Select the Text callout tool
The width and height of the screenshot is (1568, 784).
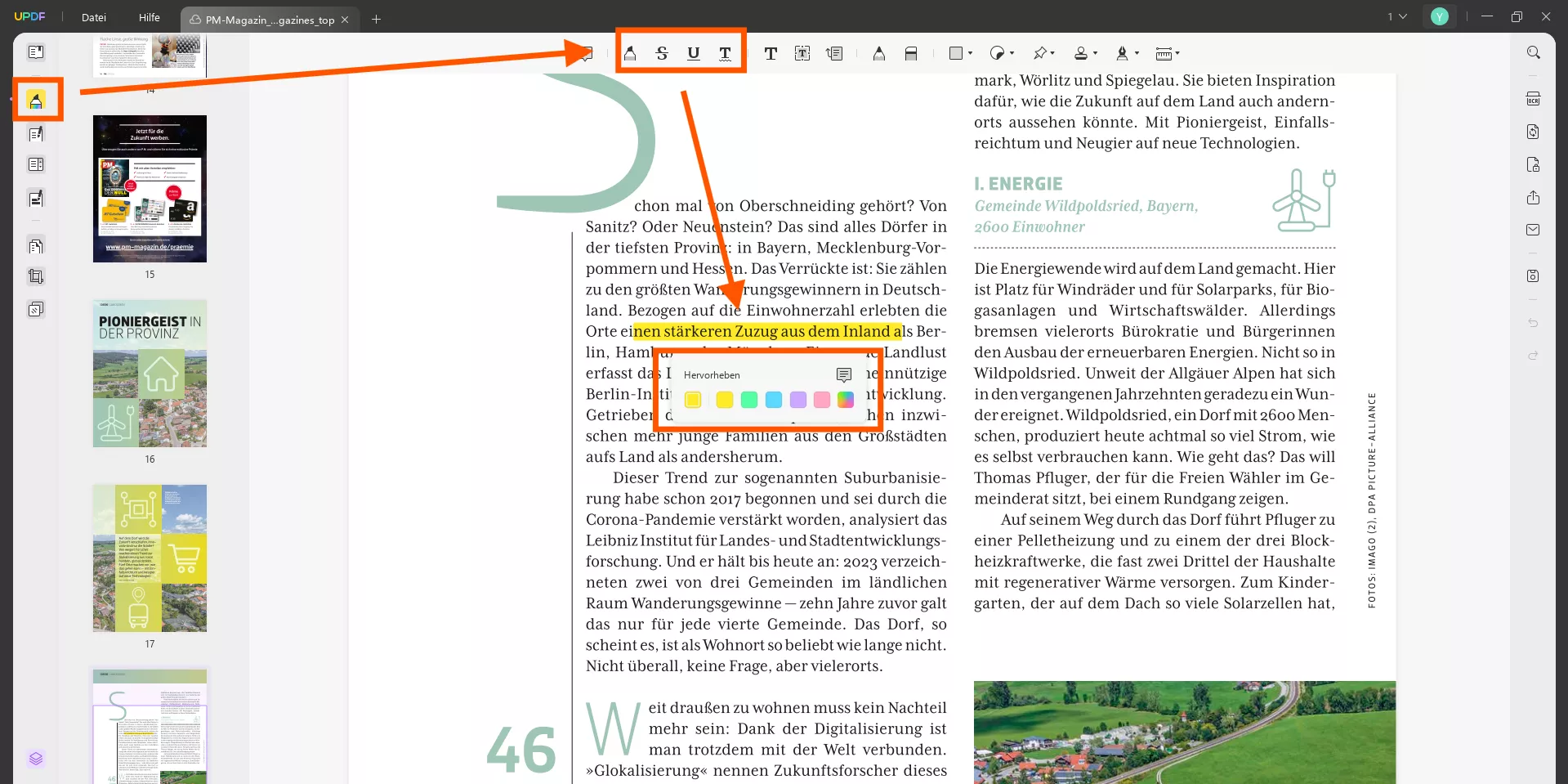[x=834, y=54]
